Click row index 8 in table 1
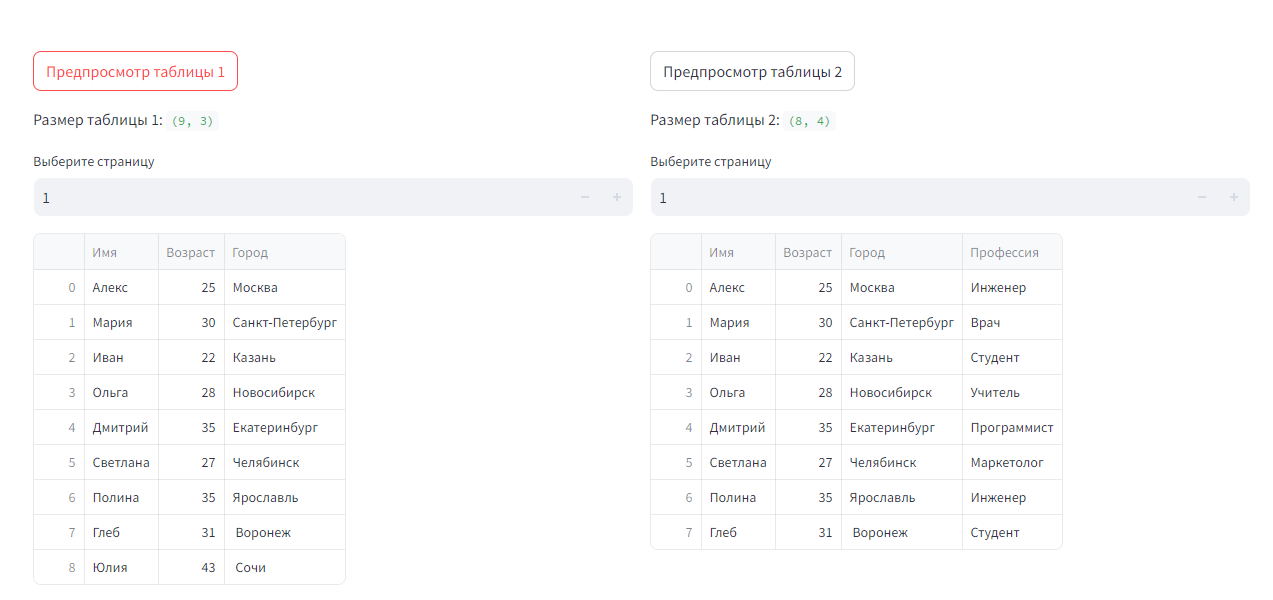 point(59,567)
